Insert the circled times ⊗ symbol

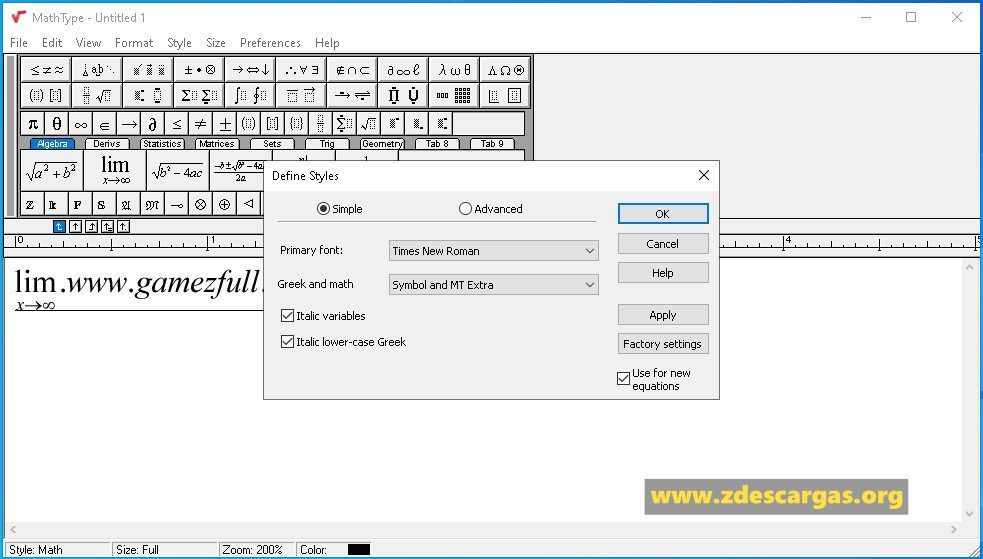point(201,204)
